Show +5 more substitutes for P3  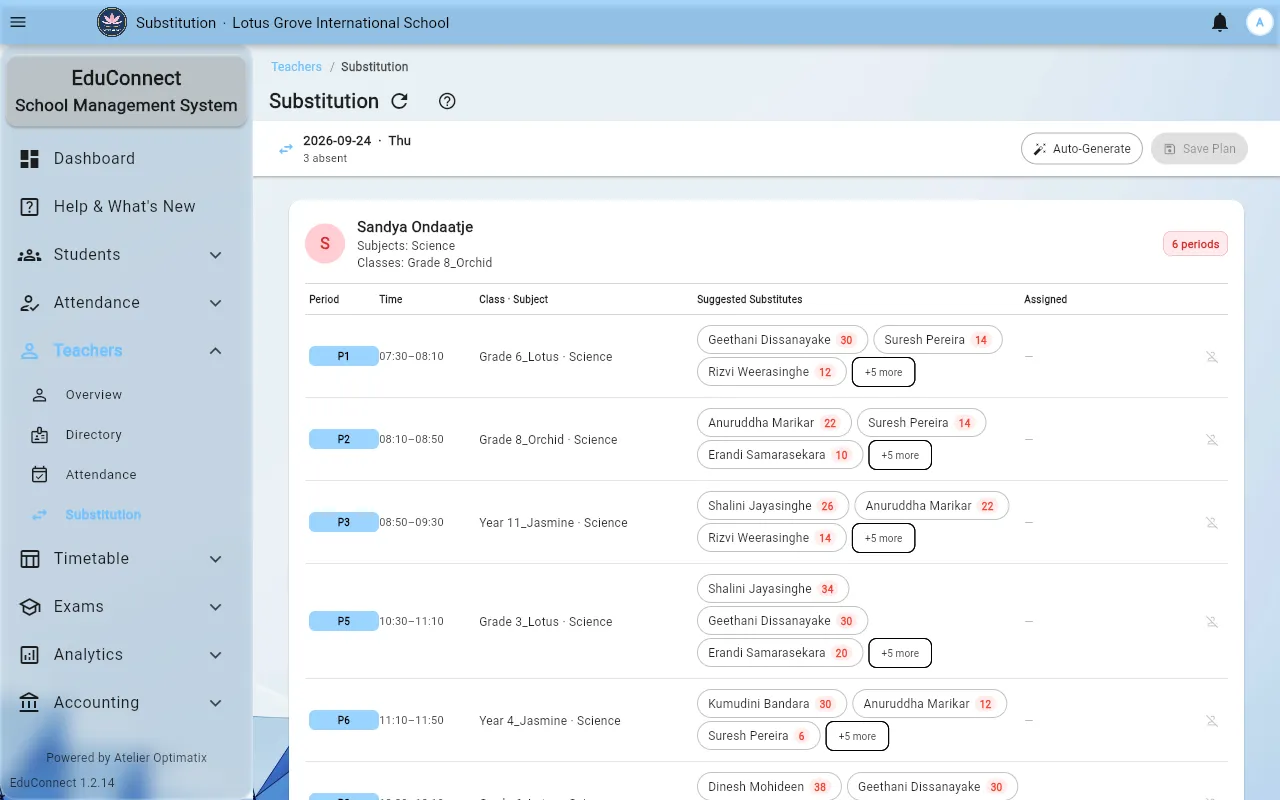click(883, 538)
